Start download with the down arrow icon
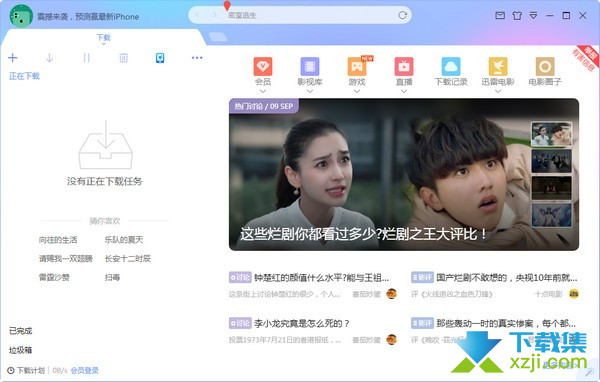 (x=49, y=58)
